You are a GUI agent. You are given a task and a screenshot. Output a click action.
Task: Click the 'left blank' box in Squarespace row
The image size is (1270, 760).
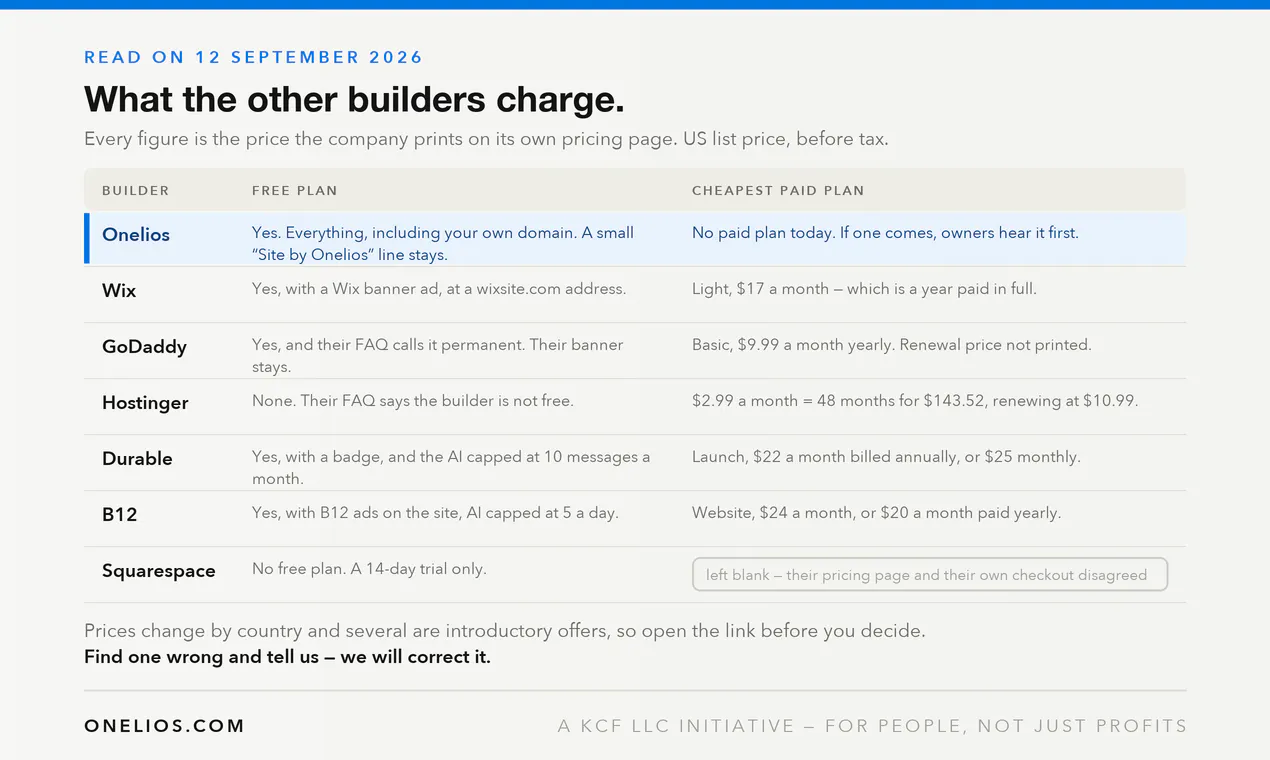click(930, 574)
